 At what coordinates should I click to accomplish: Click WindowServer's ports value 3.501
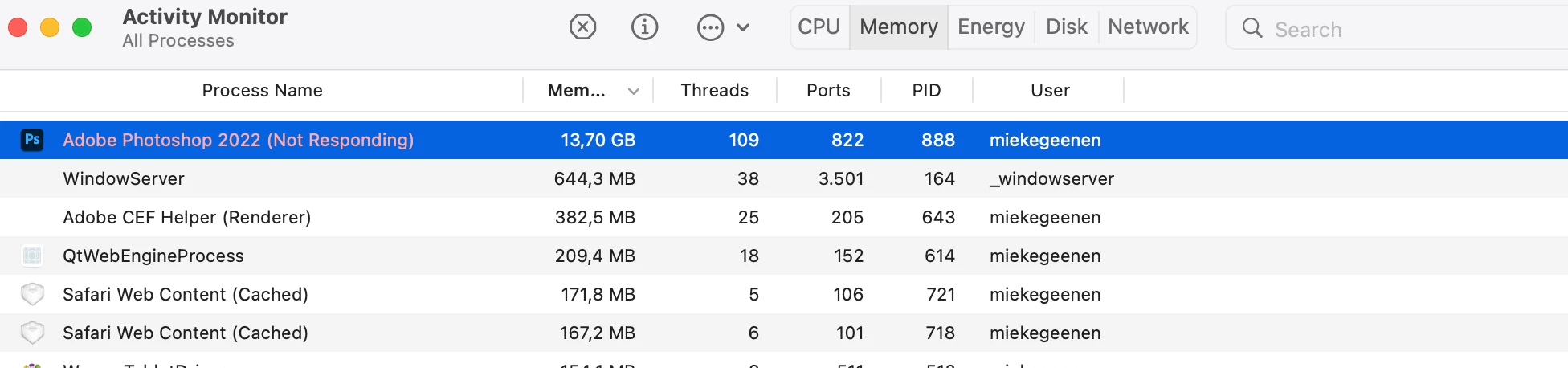tap(841, 178)
